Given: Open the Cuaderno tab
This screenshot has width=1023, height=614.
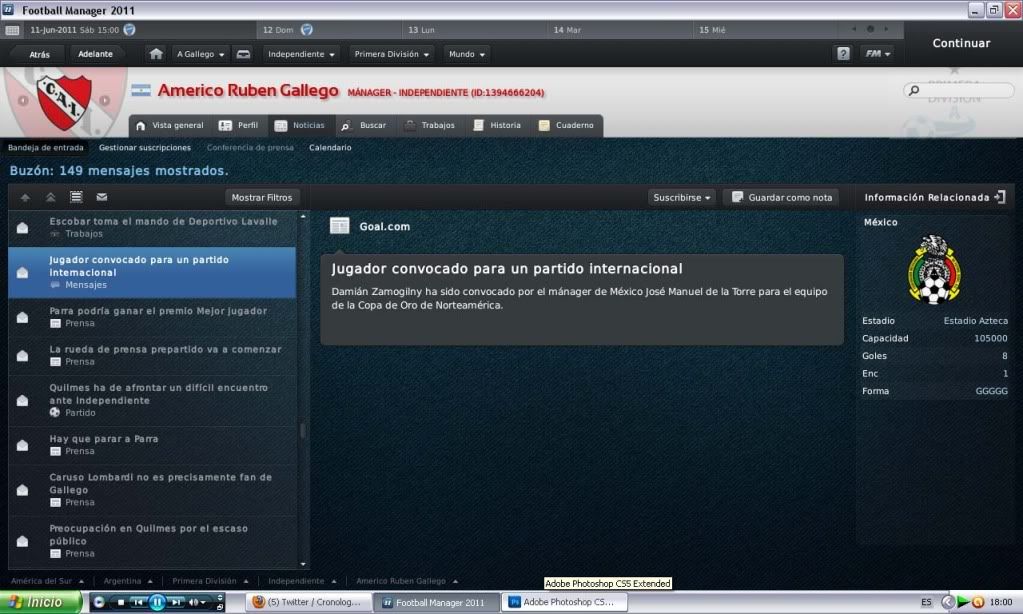Looking at the screenshot, I should 566,125.
